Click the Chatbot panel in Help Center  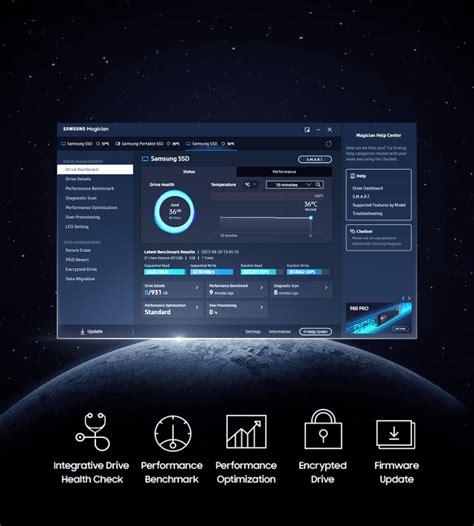click(379, 238)
